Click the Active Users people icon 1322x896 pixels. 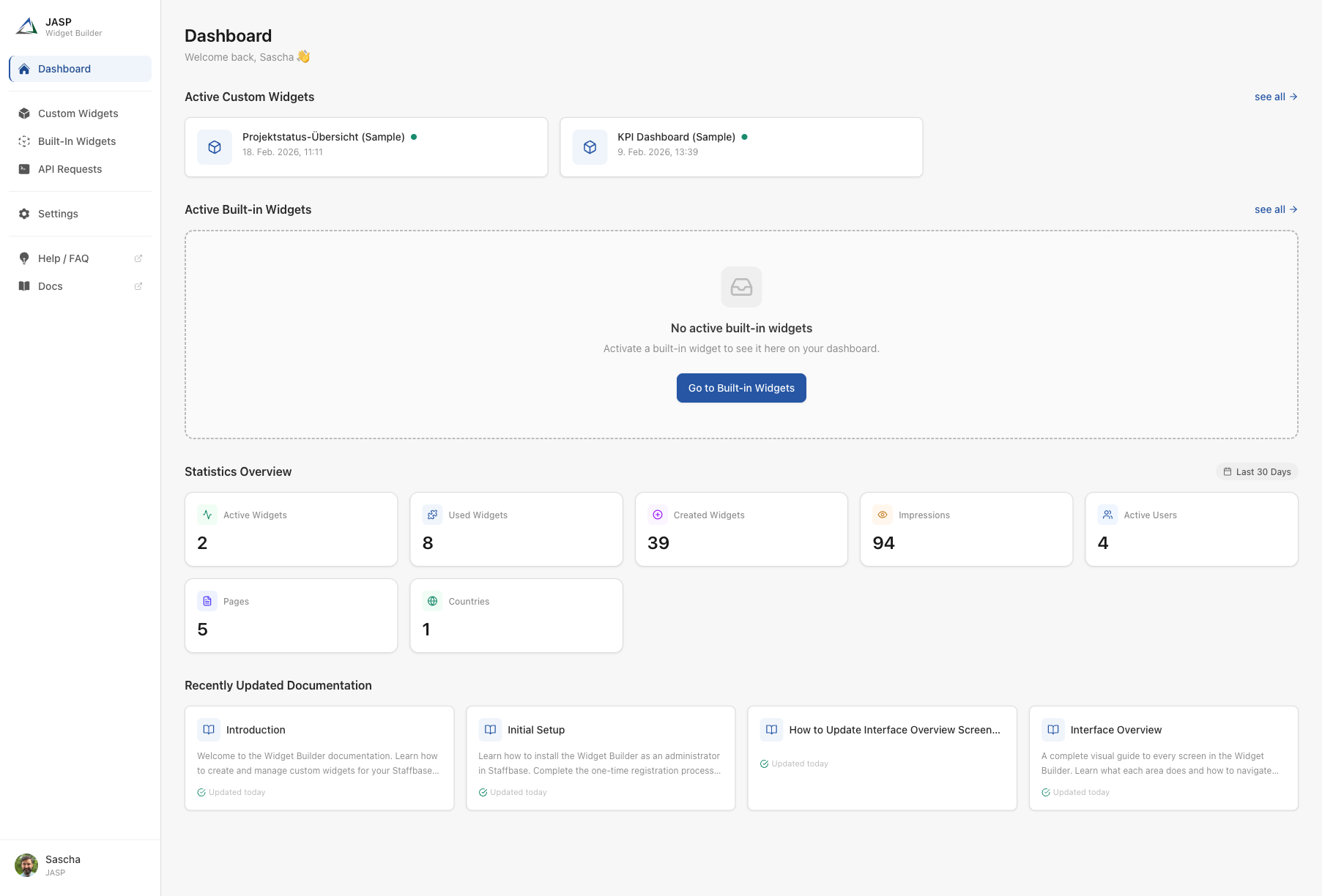tap(1107, 515)
